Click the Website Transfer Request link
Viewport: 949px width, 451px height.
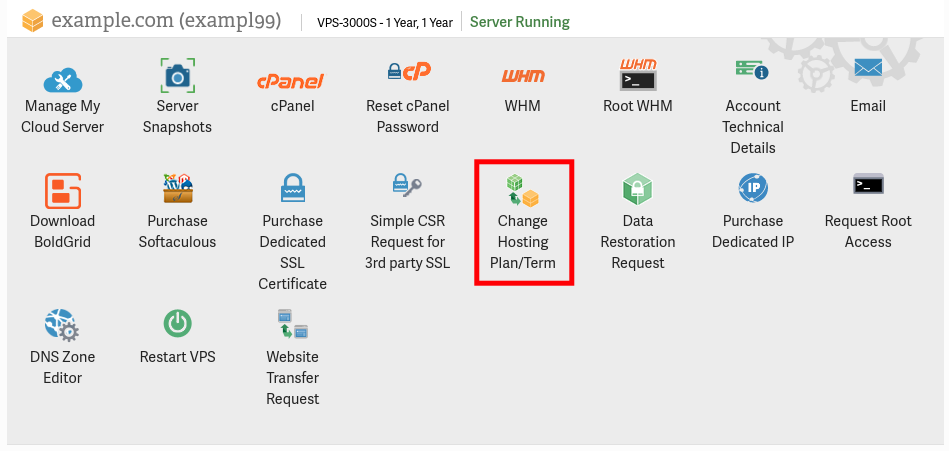(292, 377)
